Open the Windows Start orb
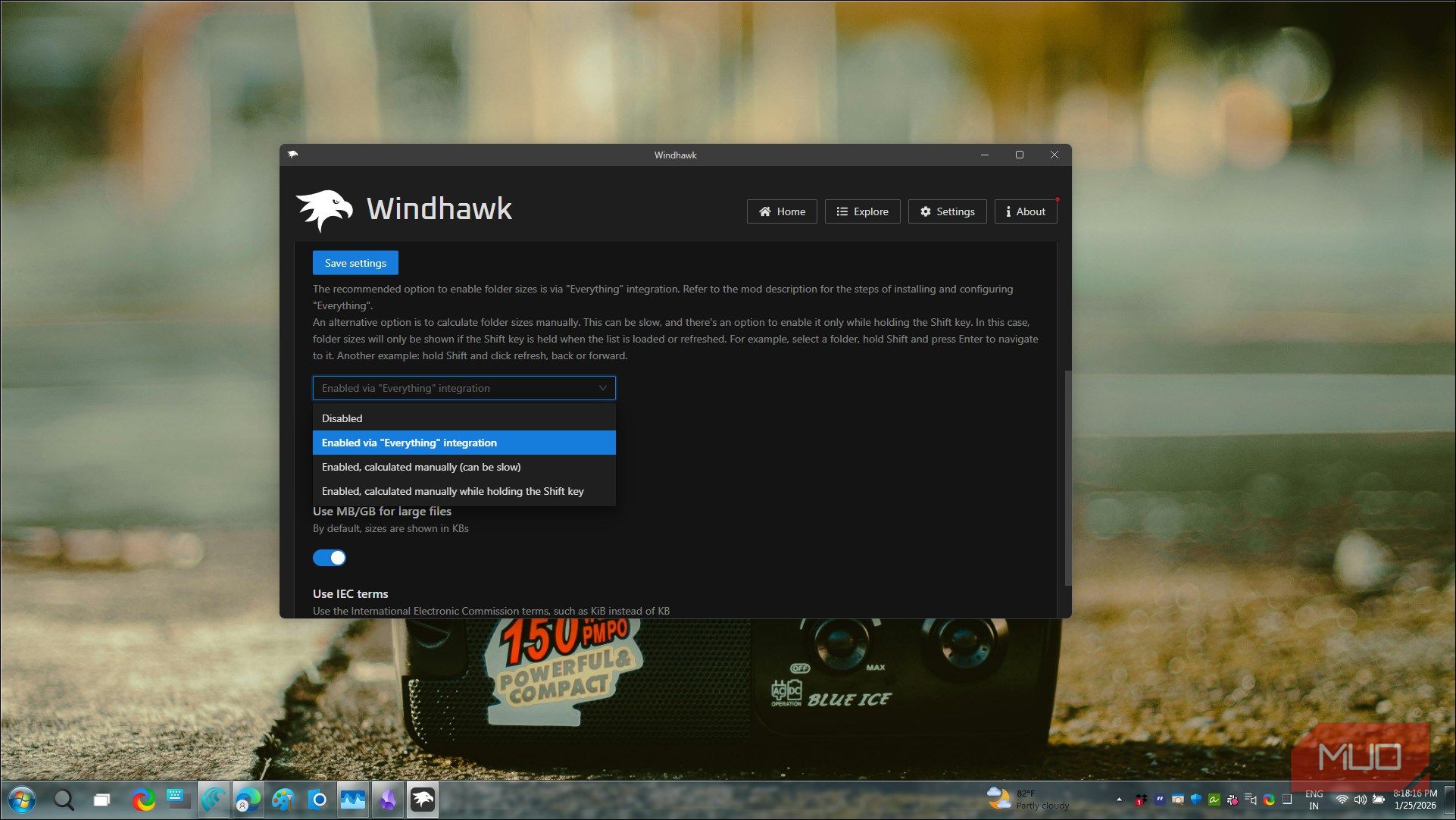This screenshot has height=820, width=1456. (x=22, y=800)
